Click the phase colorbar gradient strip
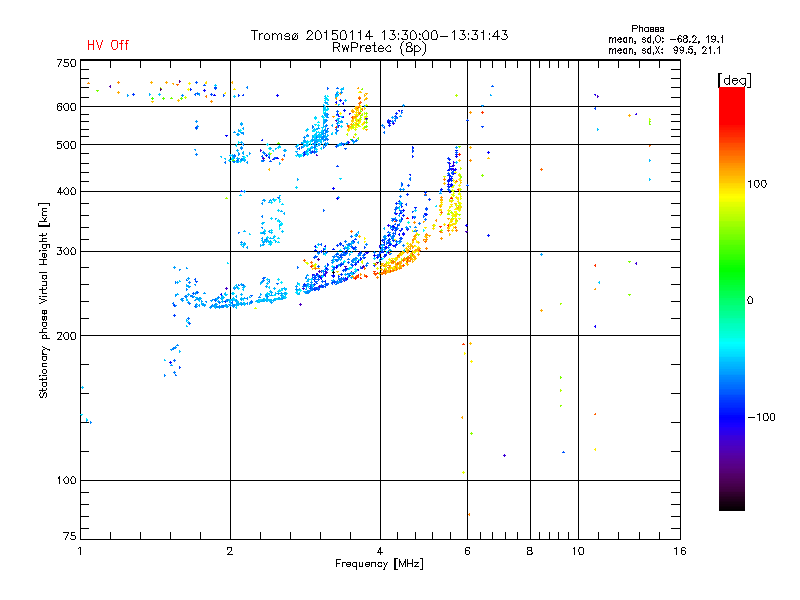Screen dimensions: 800x600 click(x=732, y=299)
